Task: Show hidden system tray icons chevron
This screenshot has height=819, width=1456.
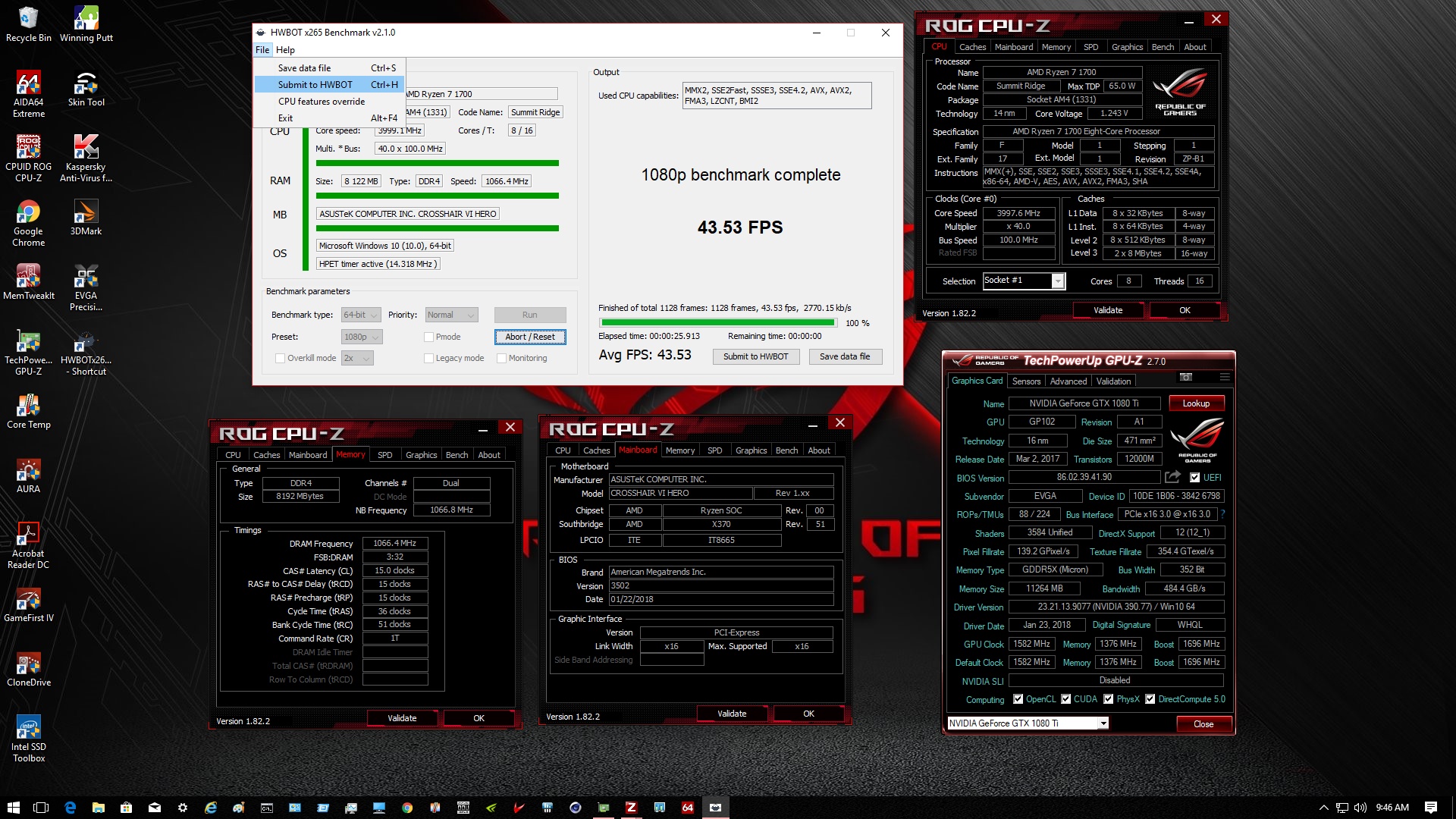Action: pyautogui.click(x=1324, y=808)
